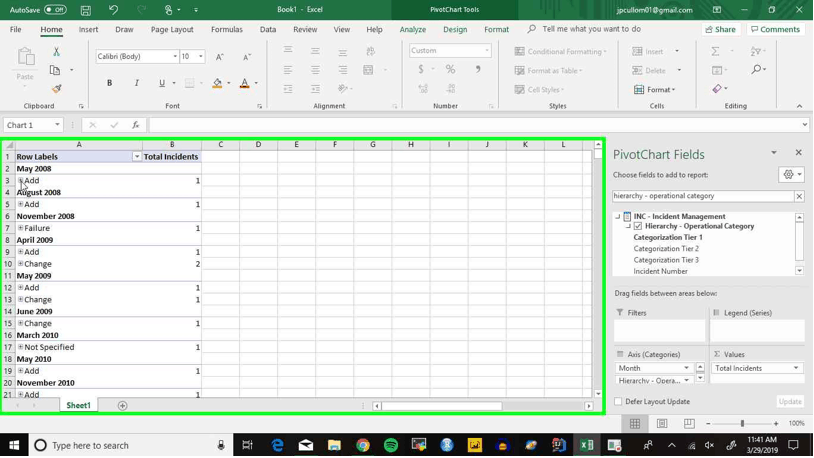This screenshot has width=814, height=458.
Task: Open the Row Labels filter dropdown
Action: pyautogui.click(x=137, y=156)
